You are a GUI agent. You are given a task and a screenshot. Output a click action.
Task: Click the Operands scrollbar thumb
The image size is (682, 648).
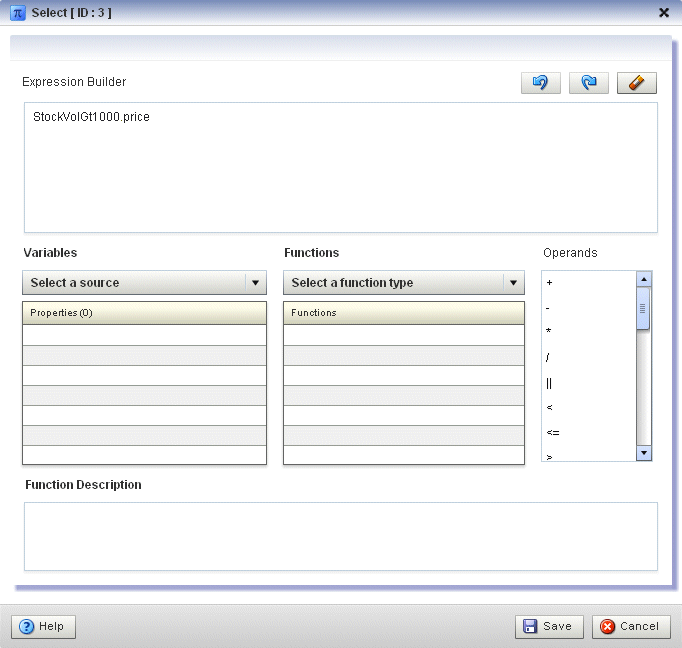643,308
